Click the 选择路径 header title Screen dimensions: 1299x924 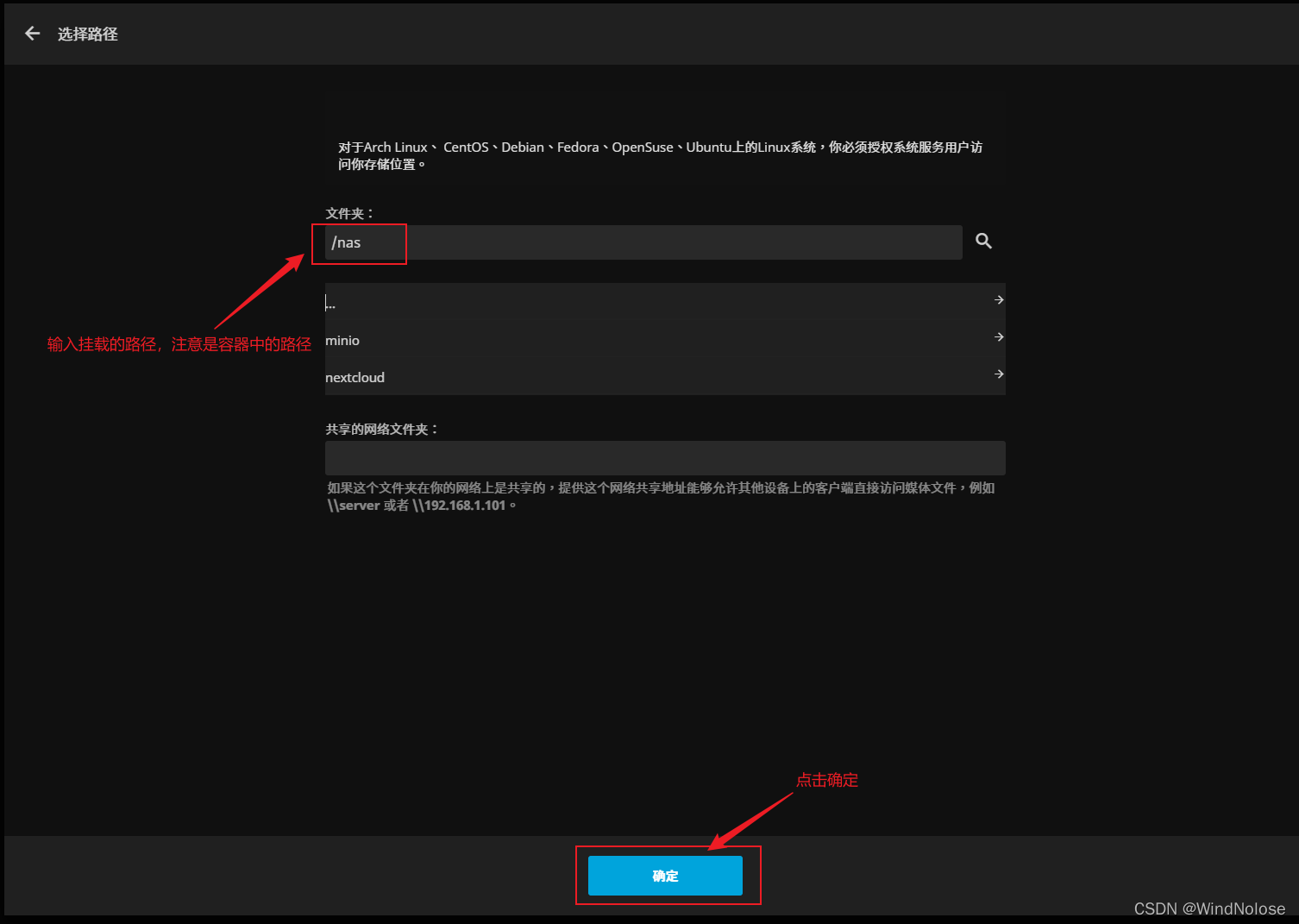coord(88,34)
